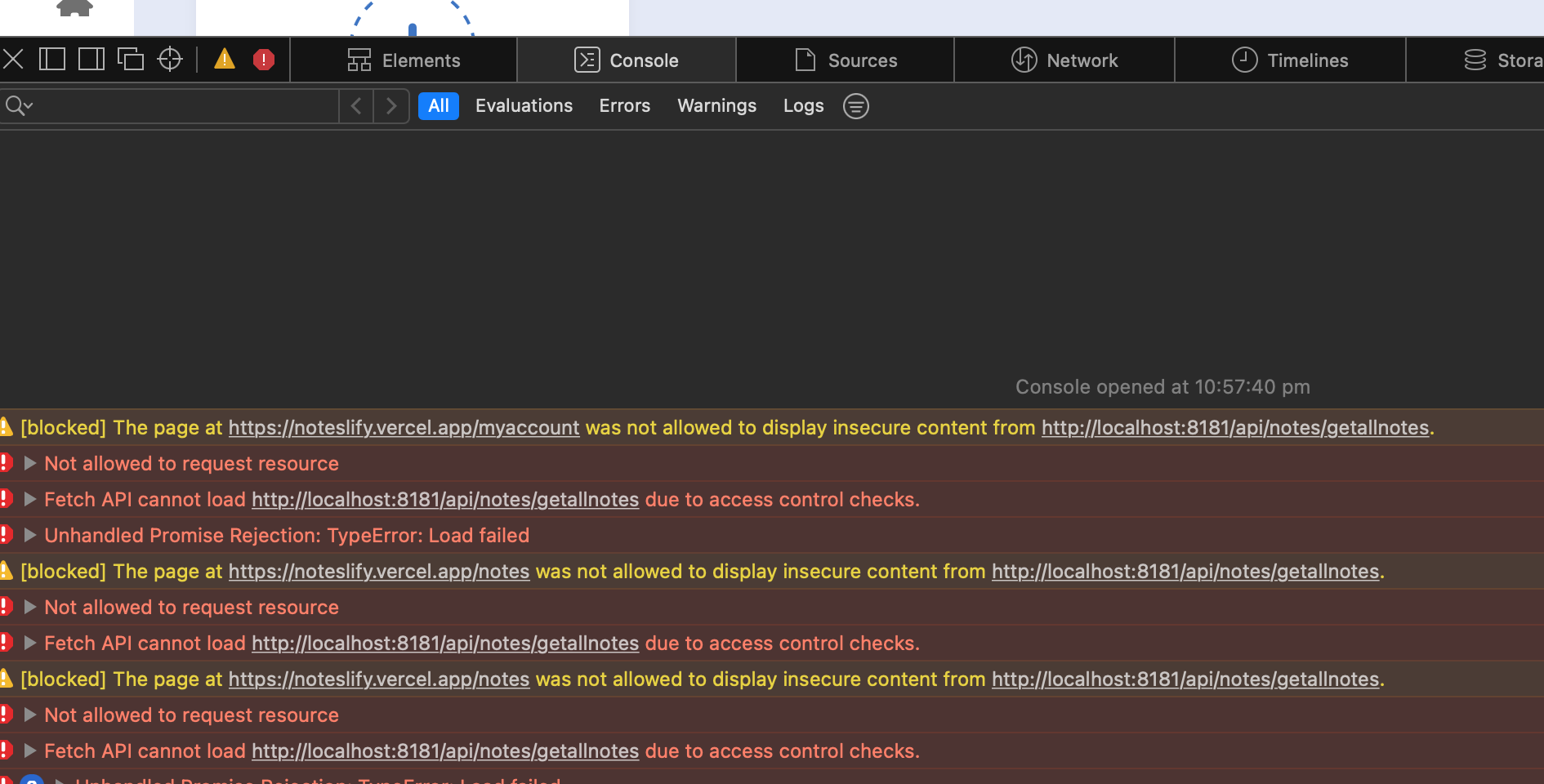Filter console to Errors only
The height and width of the screenshot is (784, 1544).
point(625,106)
